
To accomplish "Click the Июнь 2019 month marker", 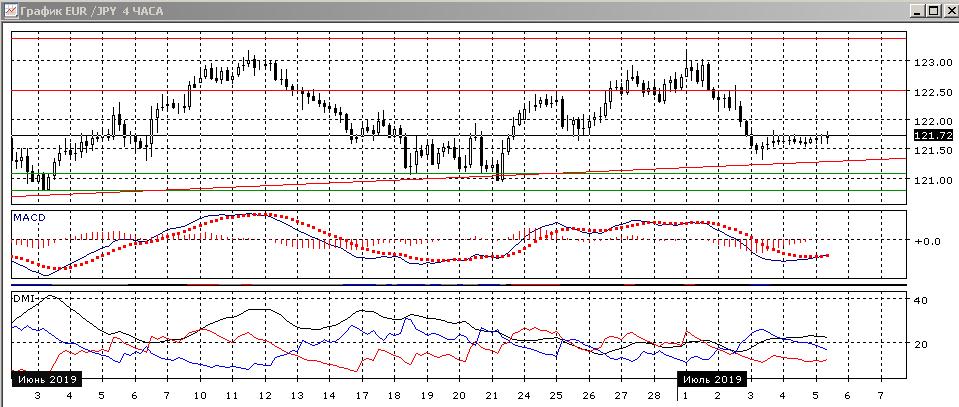I will tap(46, 380).
